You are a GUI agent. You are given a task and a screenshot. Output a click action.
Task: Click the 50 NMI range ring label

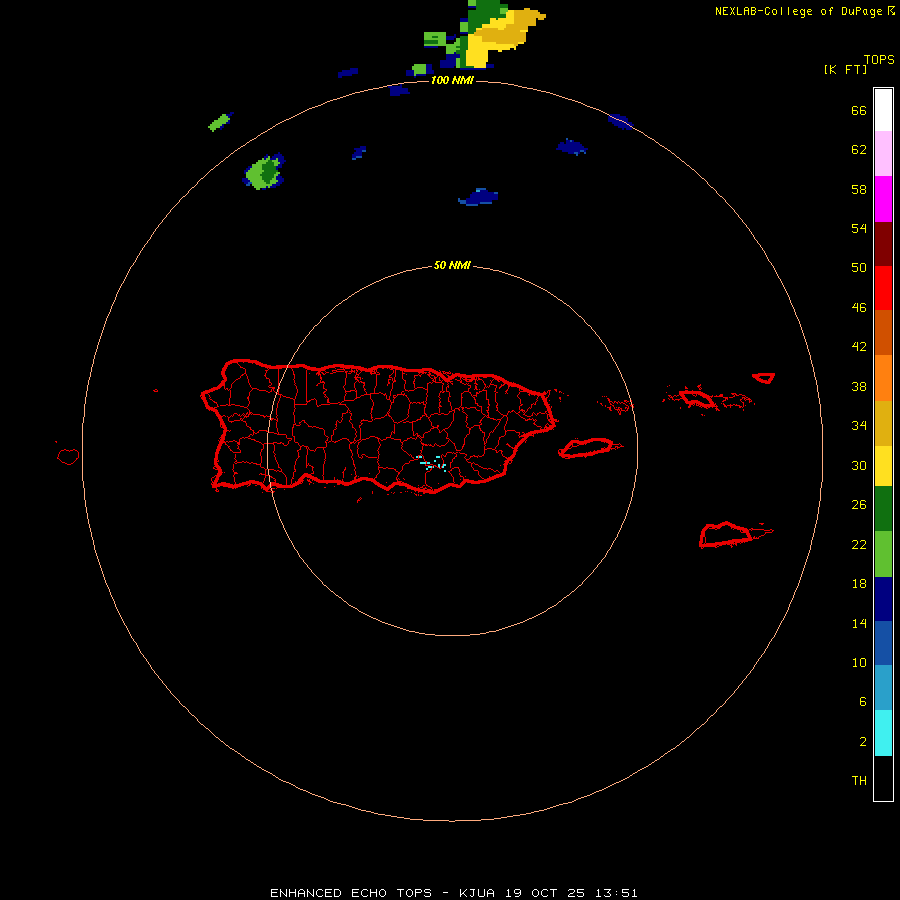452,265
